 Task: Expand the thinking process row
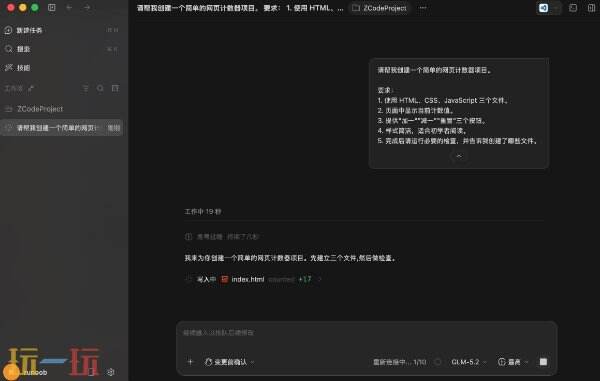tap(222, 237)
